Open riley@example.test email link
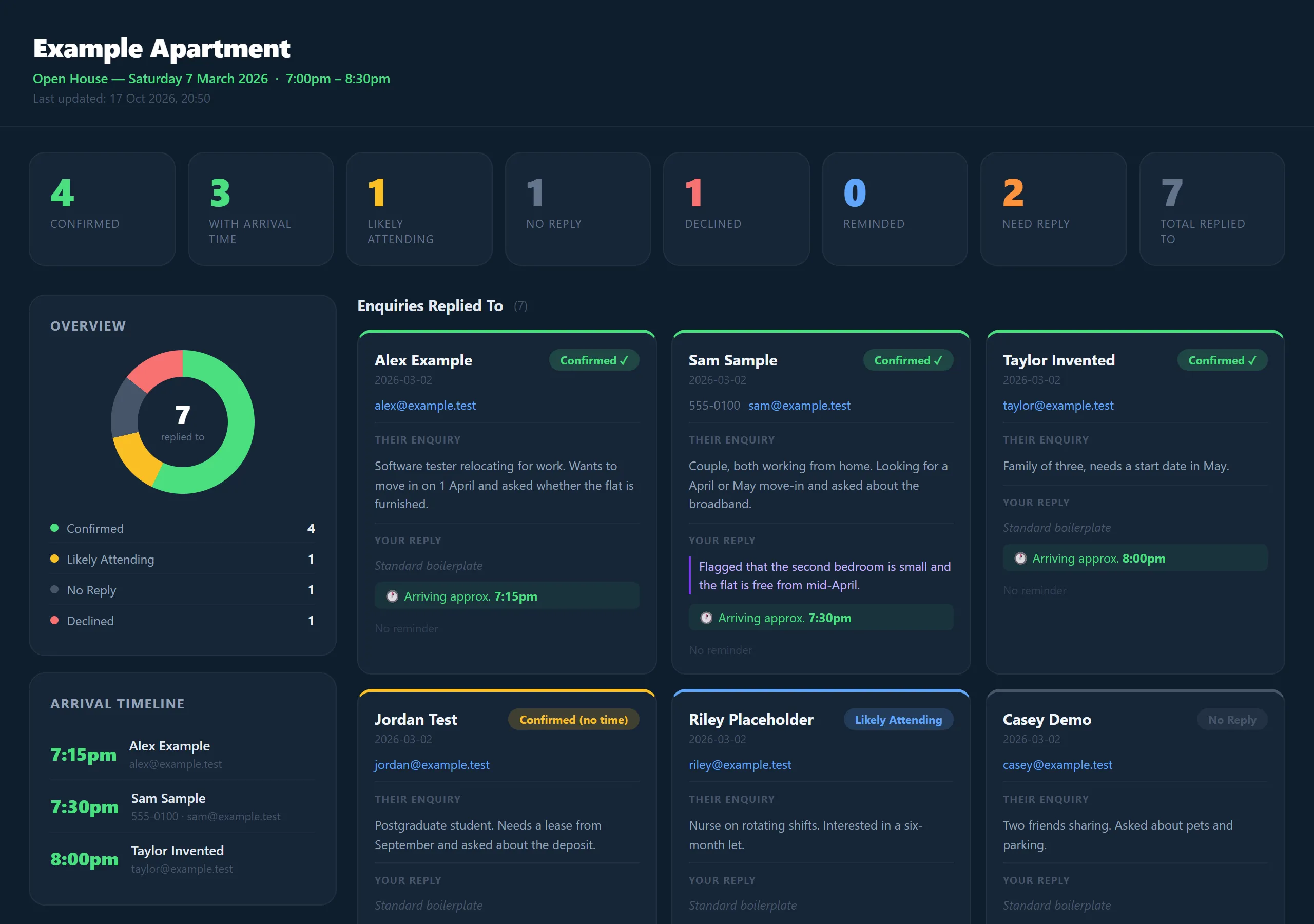The image size is (1314, 924). (740, 765)
